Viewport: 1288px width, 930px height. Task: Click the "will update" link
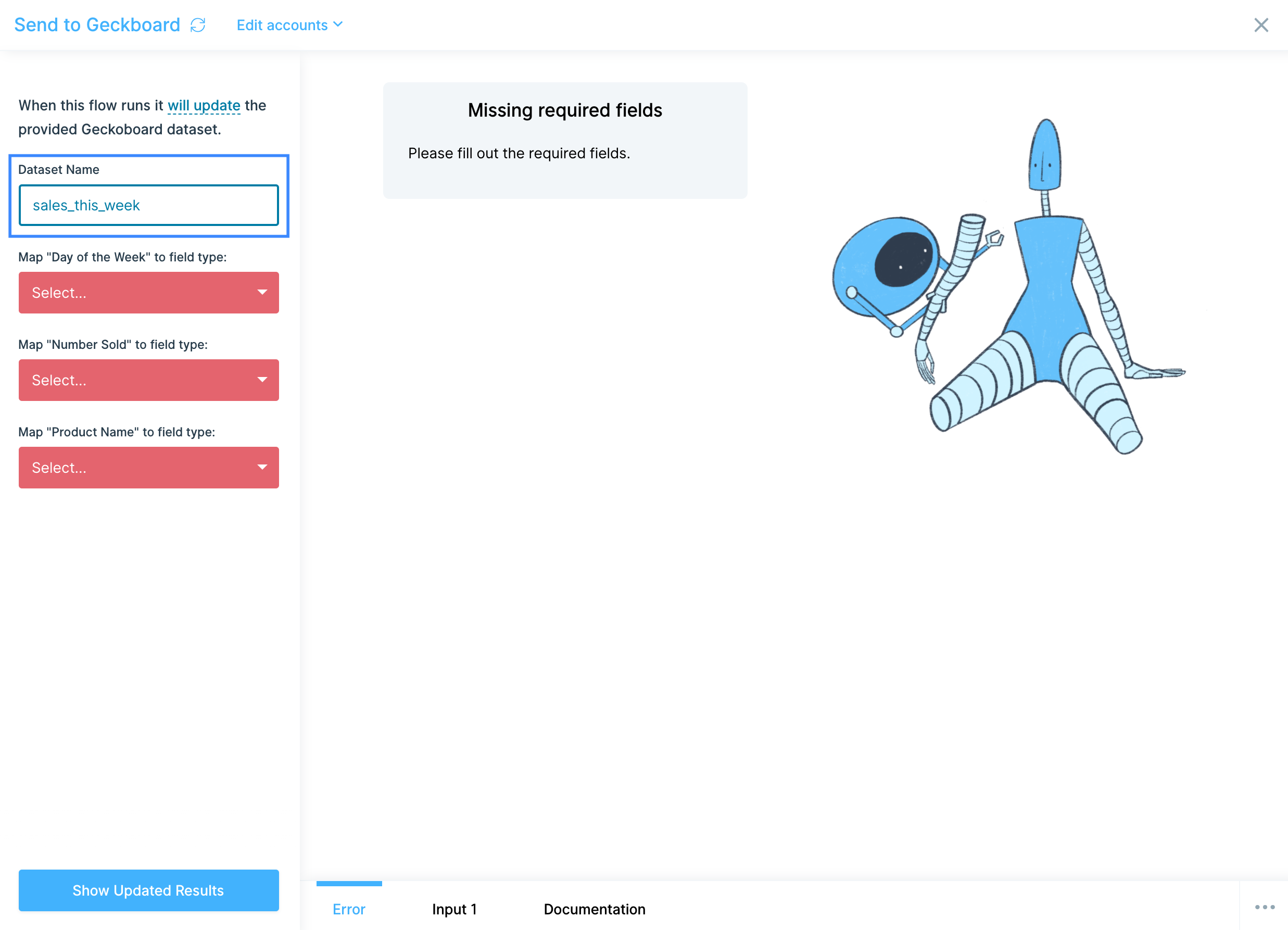tap(204, 106)
